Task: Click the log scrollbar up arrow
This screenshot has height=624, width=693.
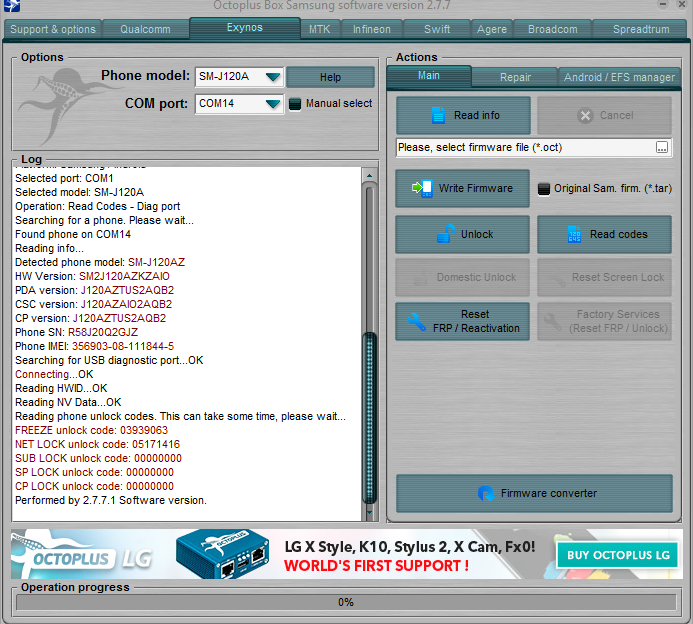Action: click(369, 175)
